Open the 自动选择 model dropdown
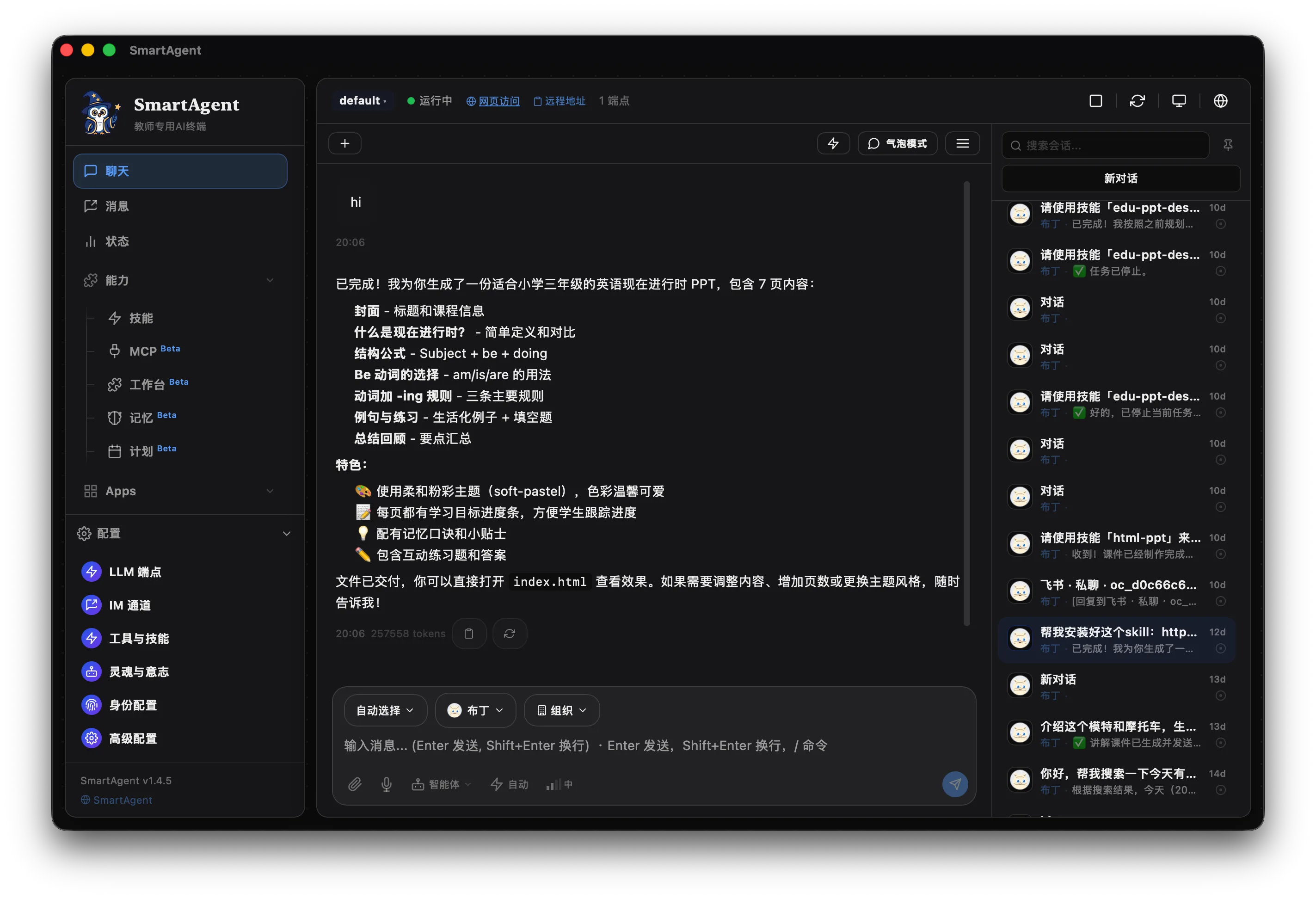Image resolution: width=1316 pixels, height=899 pixels. 385,710
